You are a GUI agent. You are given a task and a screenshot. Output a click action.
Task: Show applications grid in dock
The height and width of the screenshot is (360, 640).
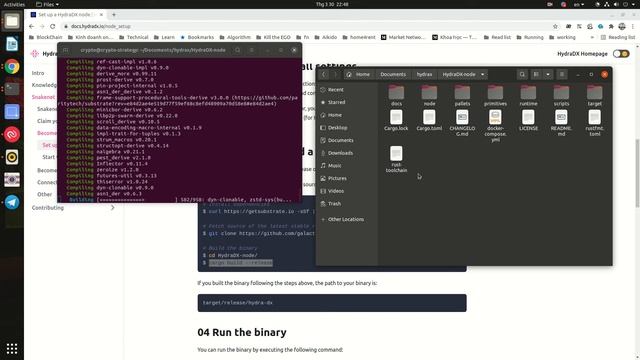12,348
